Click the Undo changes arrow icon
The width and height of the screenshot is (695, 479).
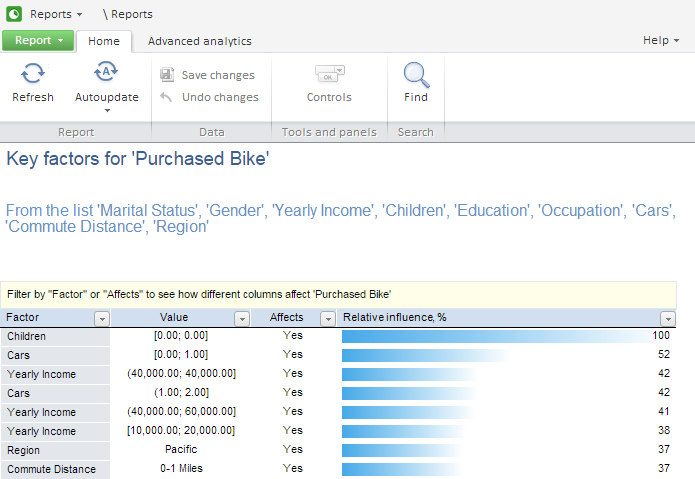click(166, 97)
